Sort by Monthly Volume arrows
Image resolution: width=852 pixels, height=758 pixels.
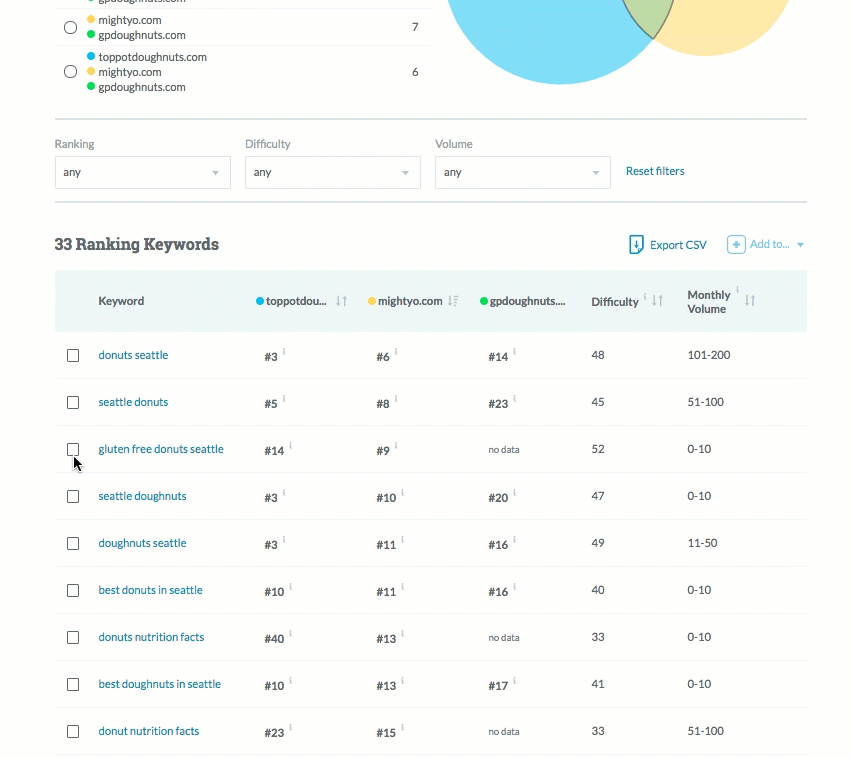[x=750, y=301]
